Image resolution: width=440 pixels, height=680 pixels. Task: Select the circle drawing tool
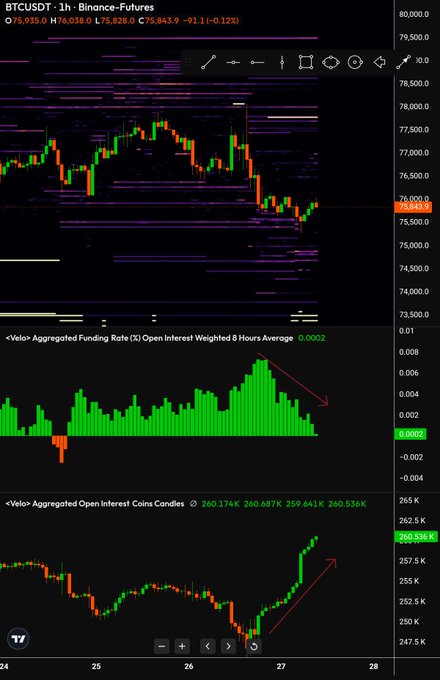coord(355,62)
